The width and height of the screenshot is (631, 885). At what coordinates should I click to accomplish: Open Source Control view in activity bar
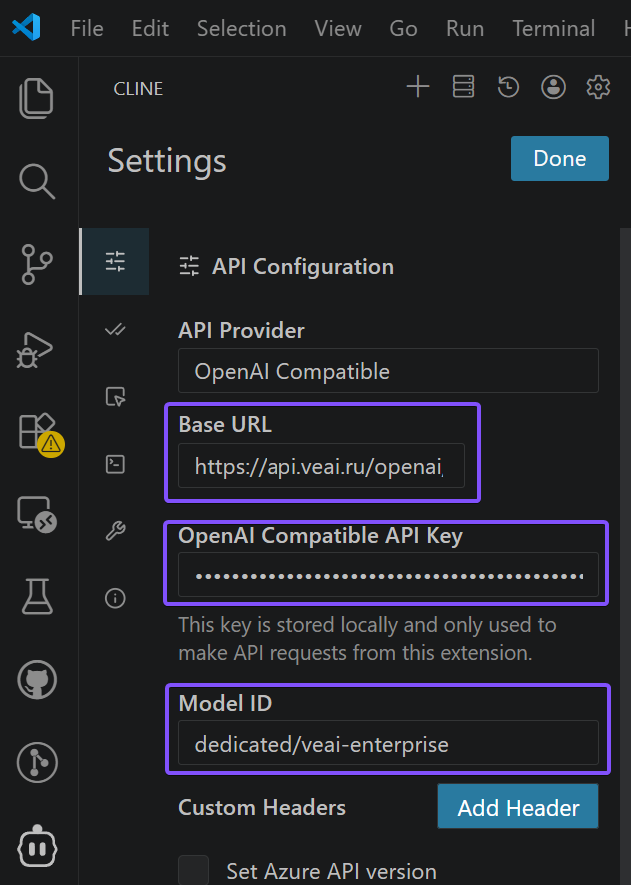[37, 264]
